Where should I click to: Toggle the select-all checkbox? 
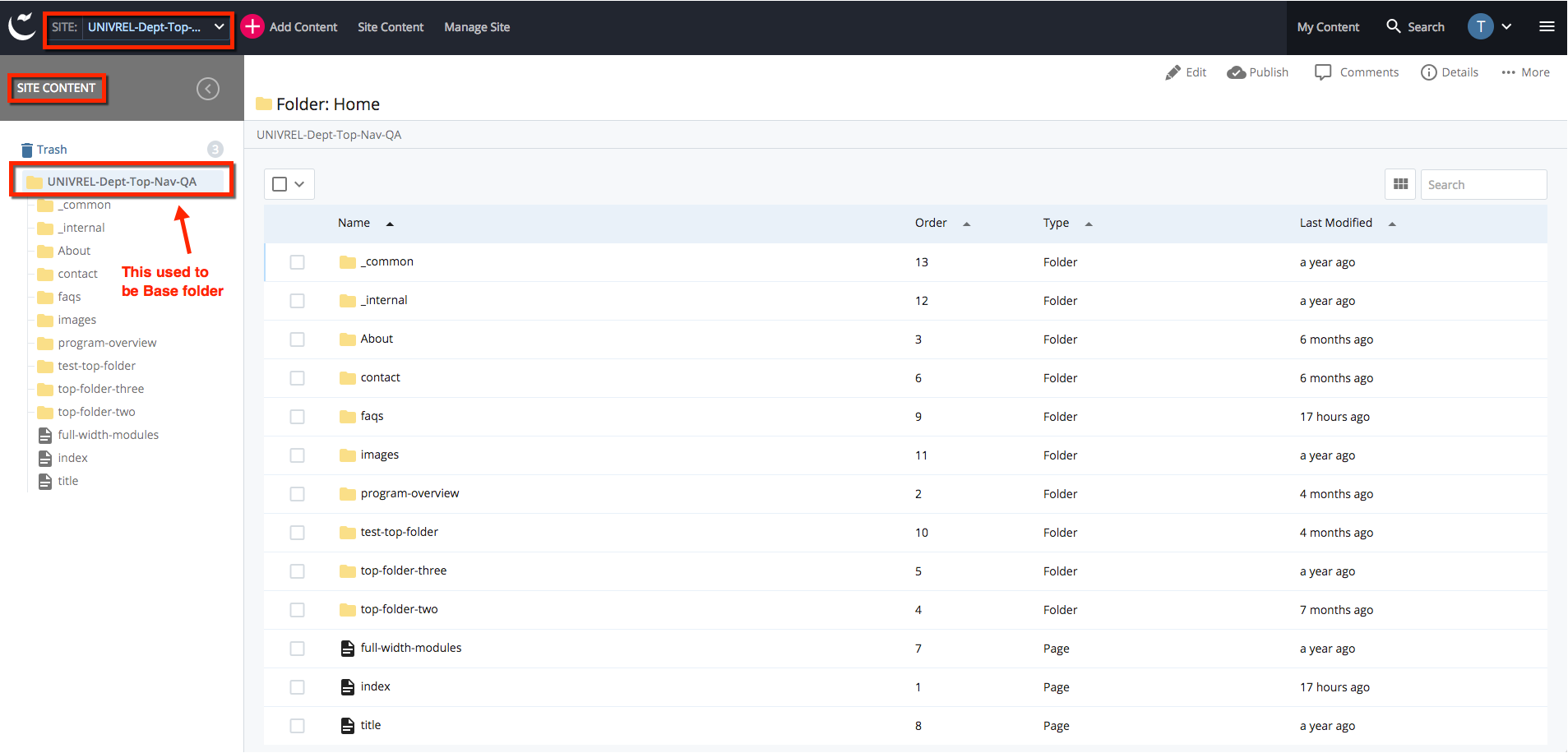(x=280, y=184)
